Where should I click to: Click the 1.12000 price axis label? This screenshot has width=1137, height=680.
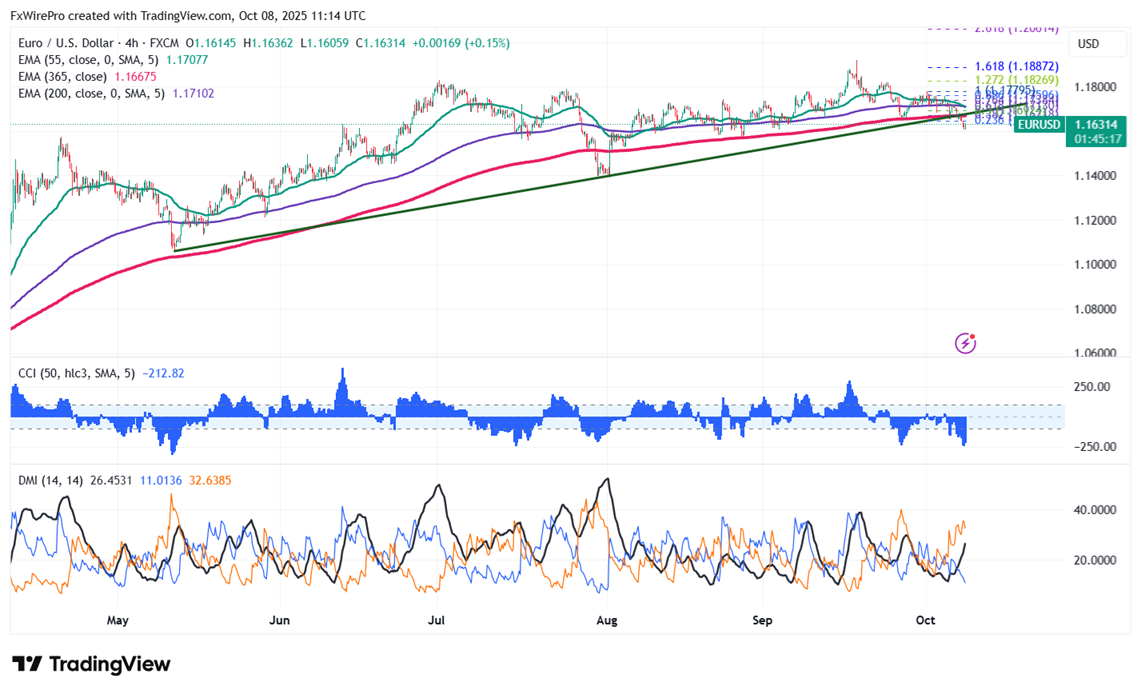click(1095, 220)
